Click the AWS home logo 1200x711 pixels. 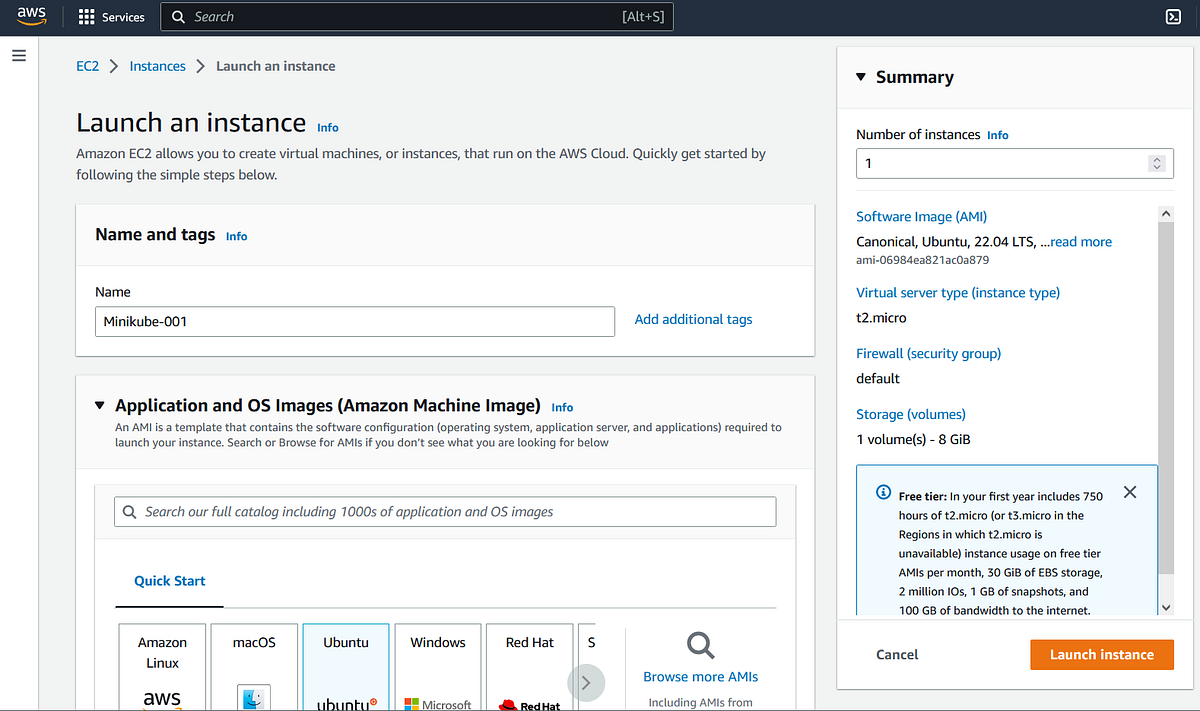(30, 16)
